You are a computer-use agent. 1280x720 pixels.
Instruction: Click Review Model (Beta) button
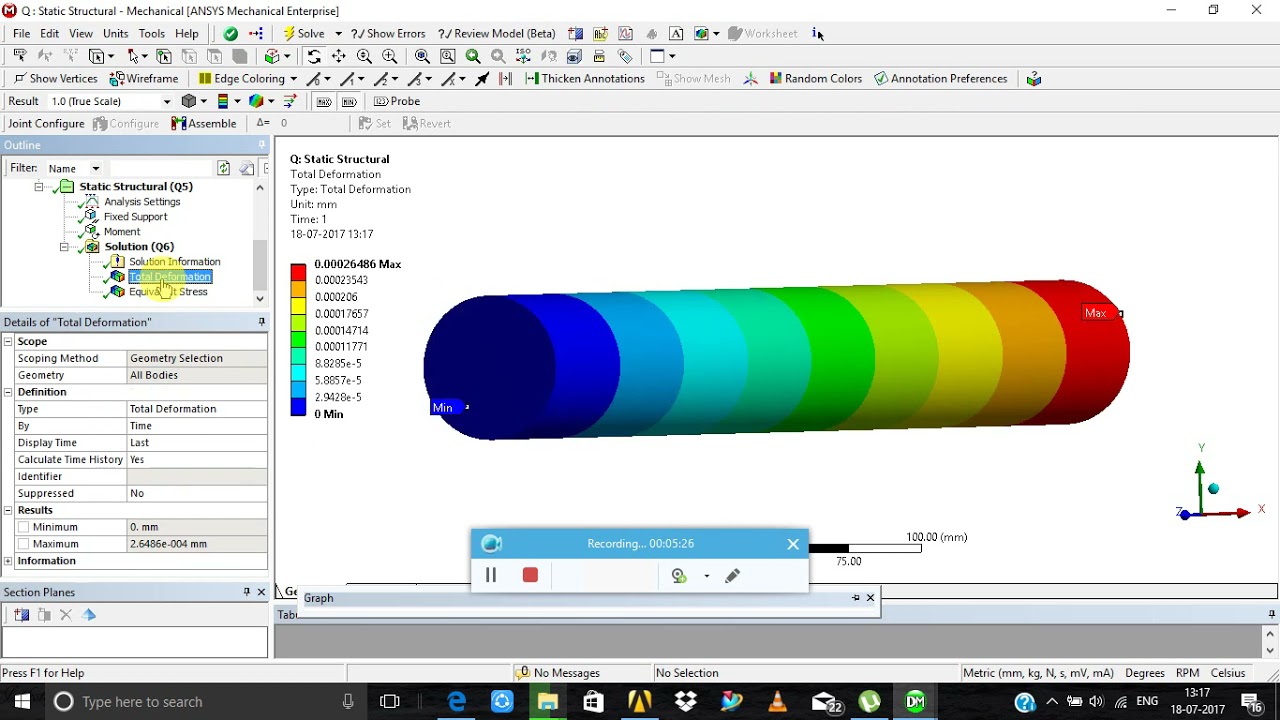(x=496, y=33)
